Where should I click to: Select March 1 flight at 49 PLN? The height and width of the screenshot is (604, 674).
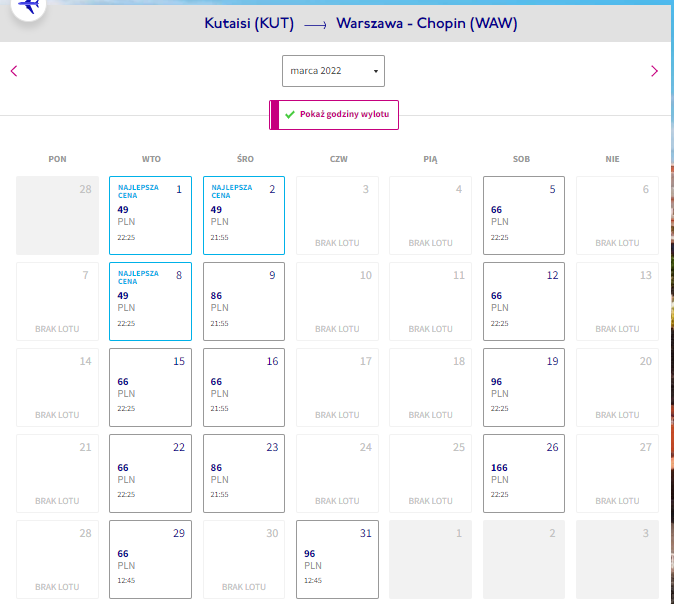pos(150,215)
